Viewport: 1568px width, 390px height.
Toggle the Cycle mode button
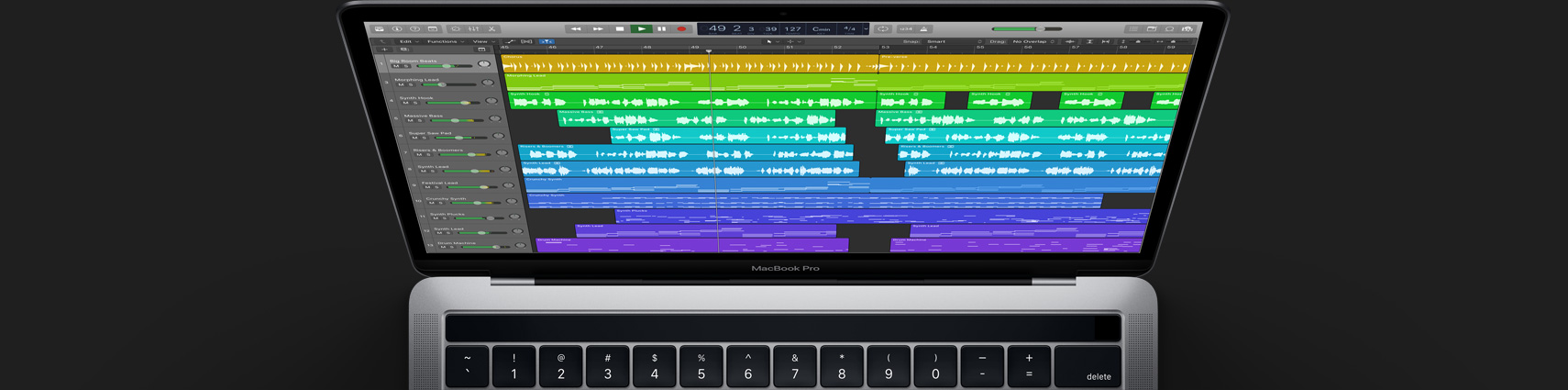pos(883,28)
